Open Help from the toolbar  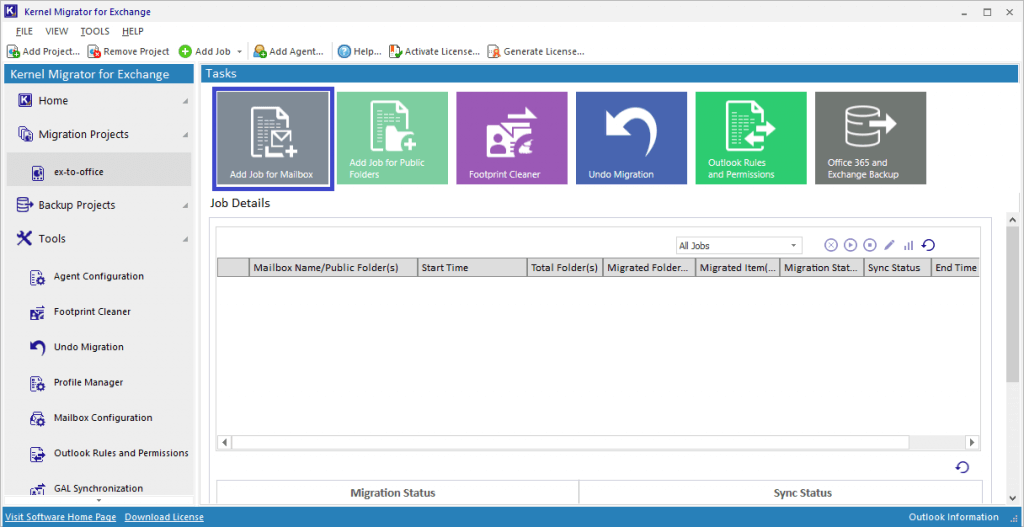pyautogui.click(x=359, y=51)
